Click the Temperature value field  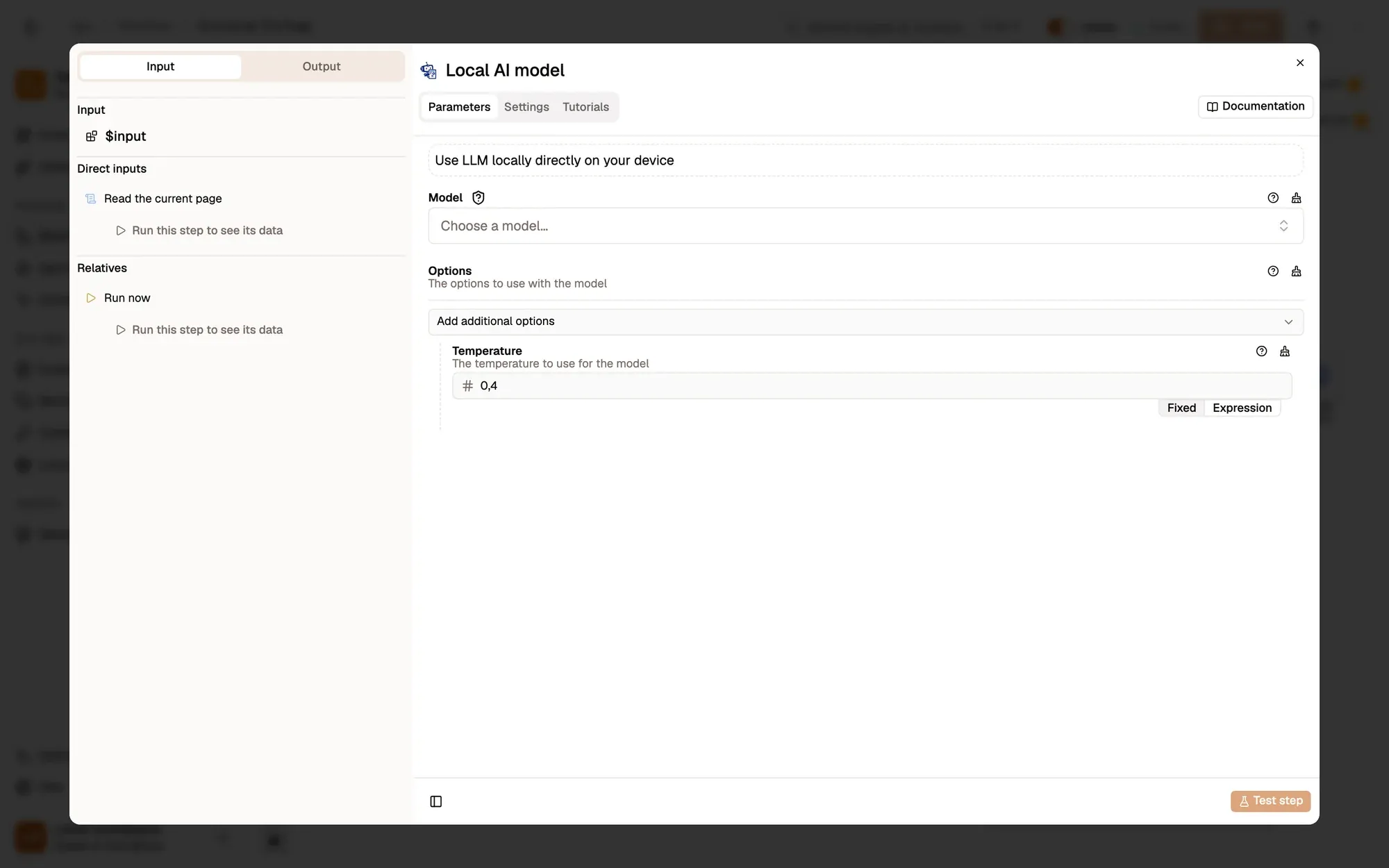point(872,386)
